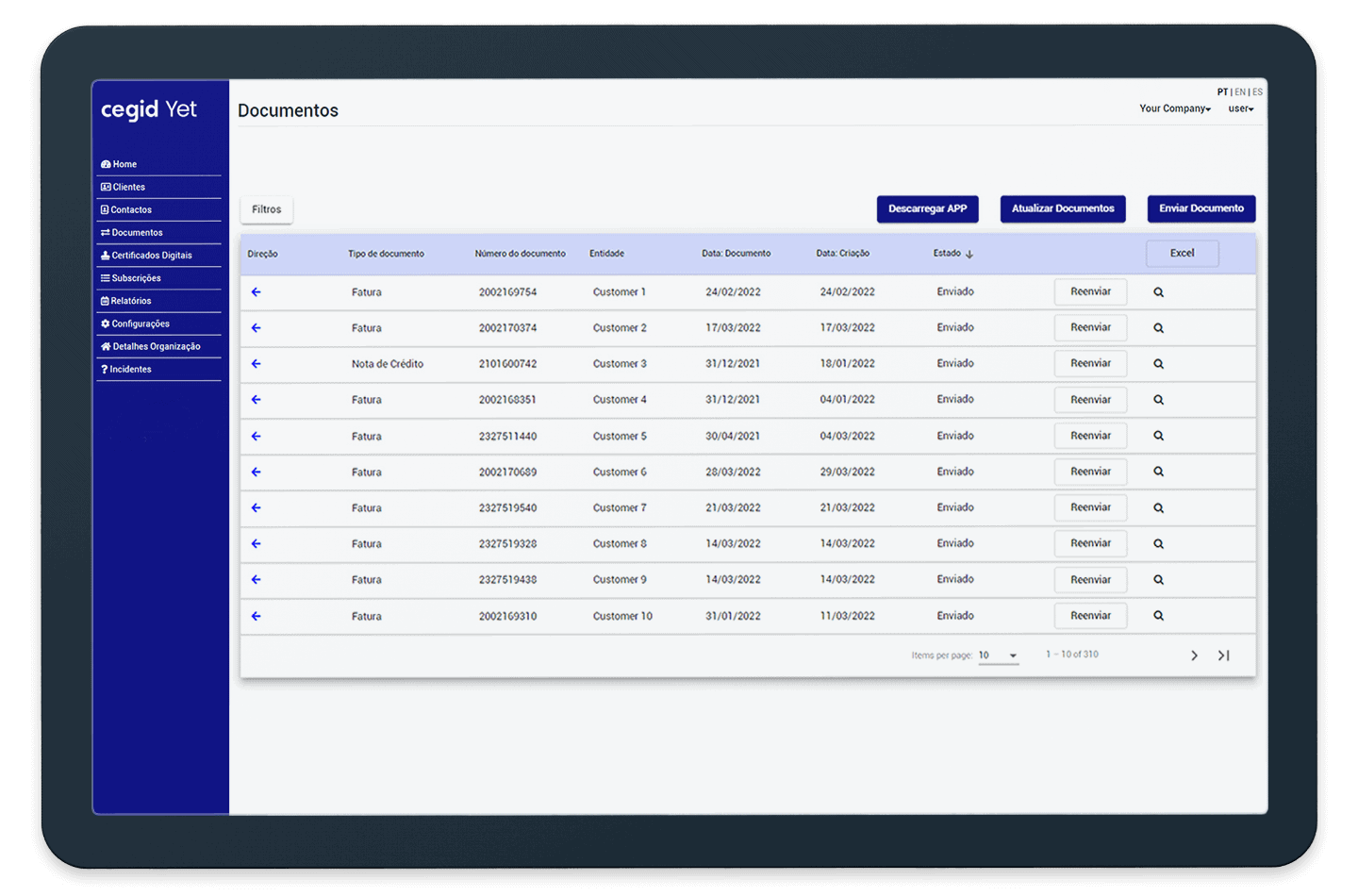1358x896 pixels.
Task: Expand the Your Company dropdown
Action: click(1174, 108)
